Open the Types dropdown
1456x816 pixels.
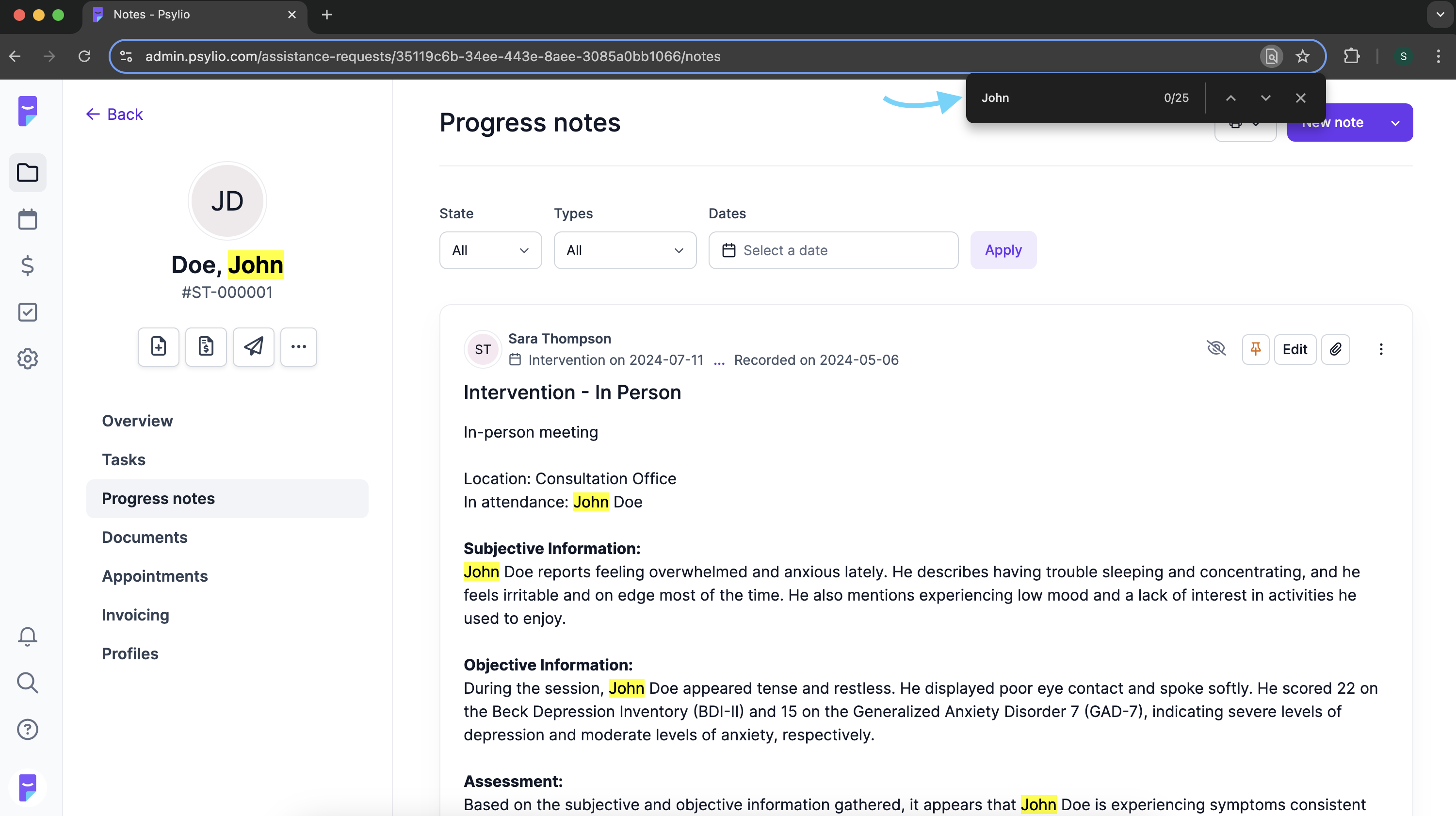pos(625,250)
